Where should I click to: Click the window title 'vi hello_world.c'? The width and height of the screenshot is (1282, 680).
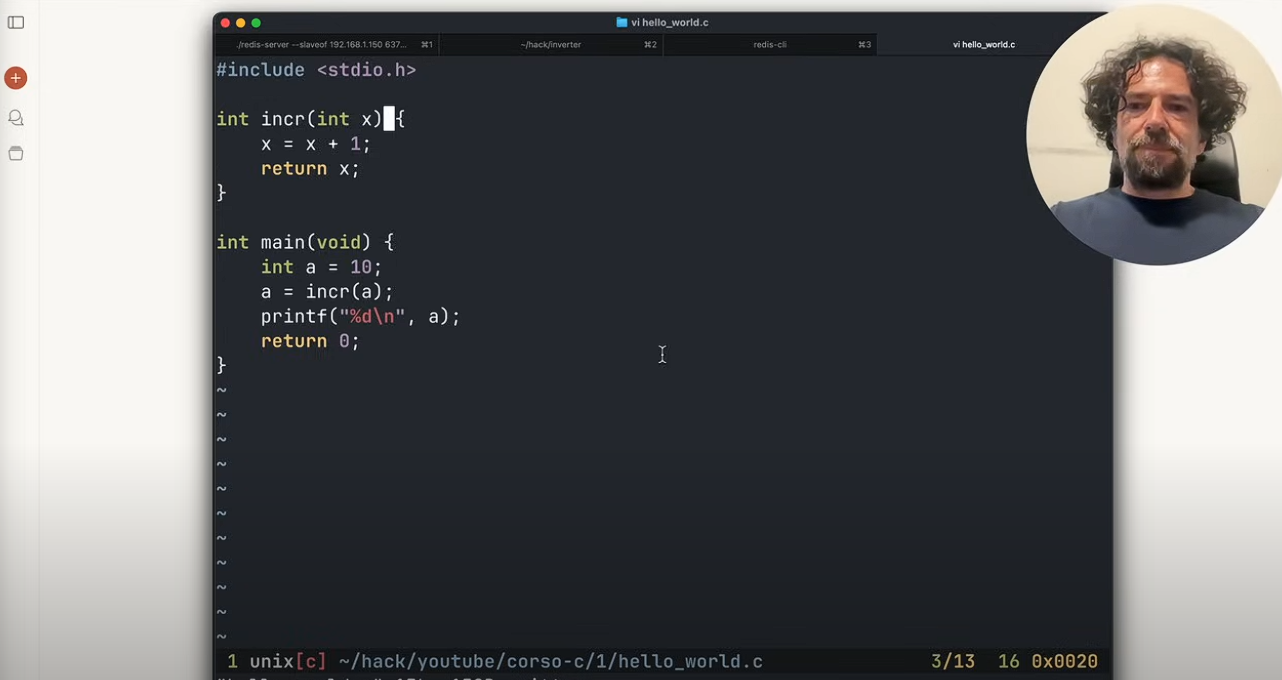tap(669, 22)
